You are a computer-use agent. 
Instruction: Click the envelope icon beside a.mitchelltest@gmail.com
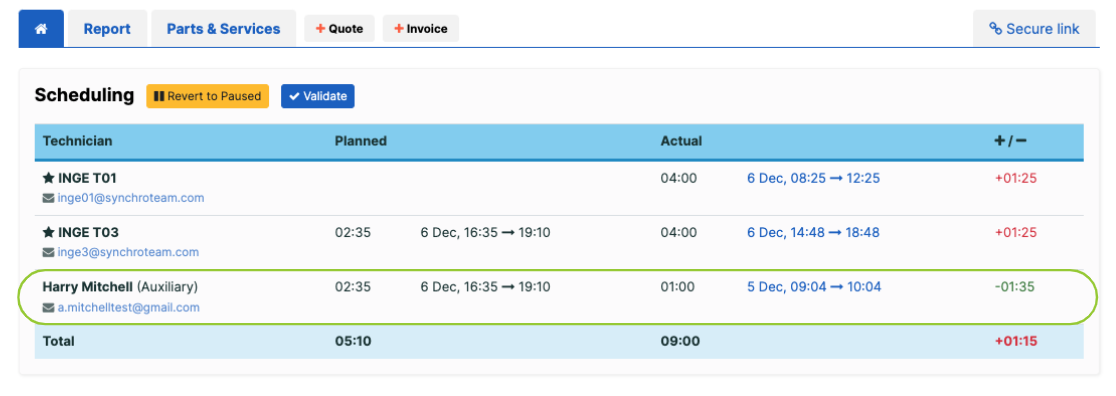48,308
